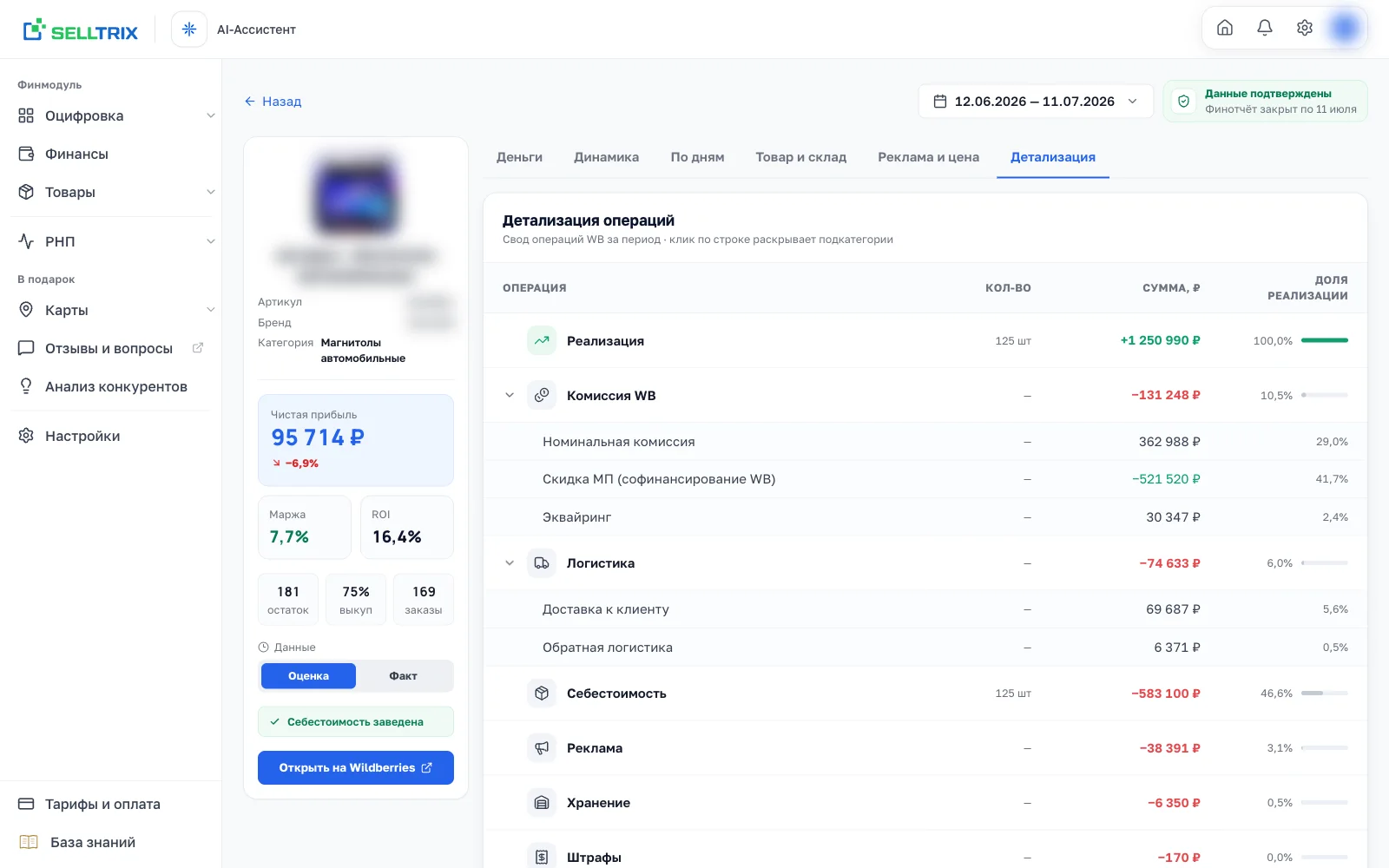Click the Чистая прибыль 95 714 ₽ card
The height and width of the screenshot is (868, 1389).
[x=356, y=440]
